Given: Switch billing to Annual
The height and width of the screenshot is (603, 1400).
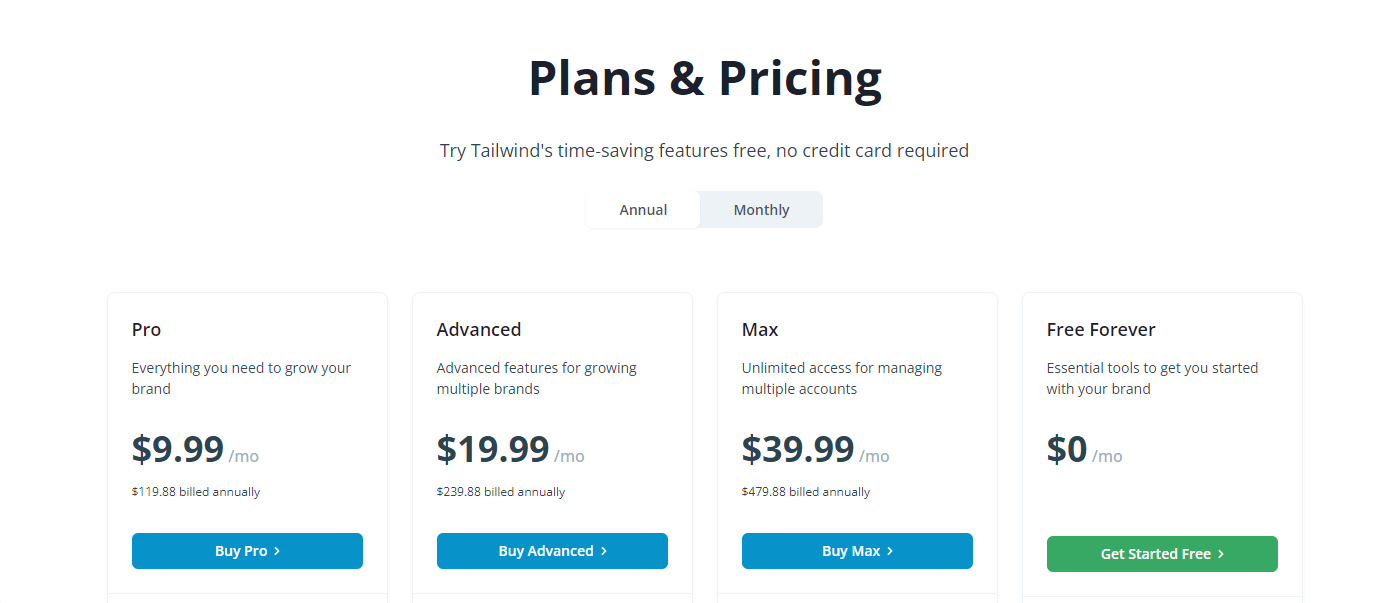Looking at the screenshot, I should tap(643, 210).
